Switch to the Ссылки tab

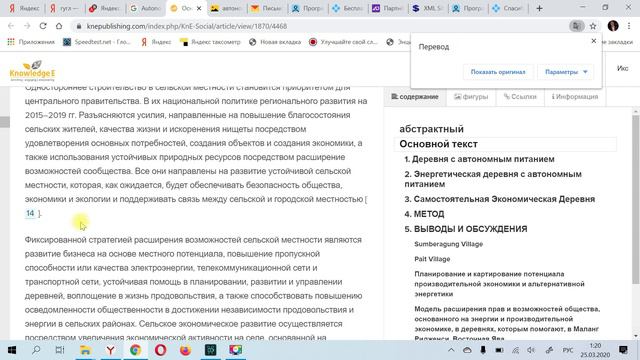[520, 97]
